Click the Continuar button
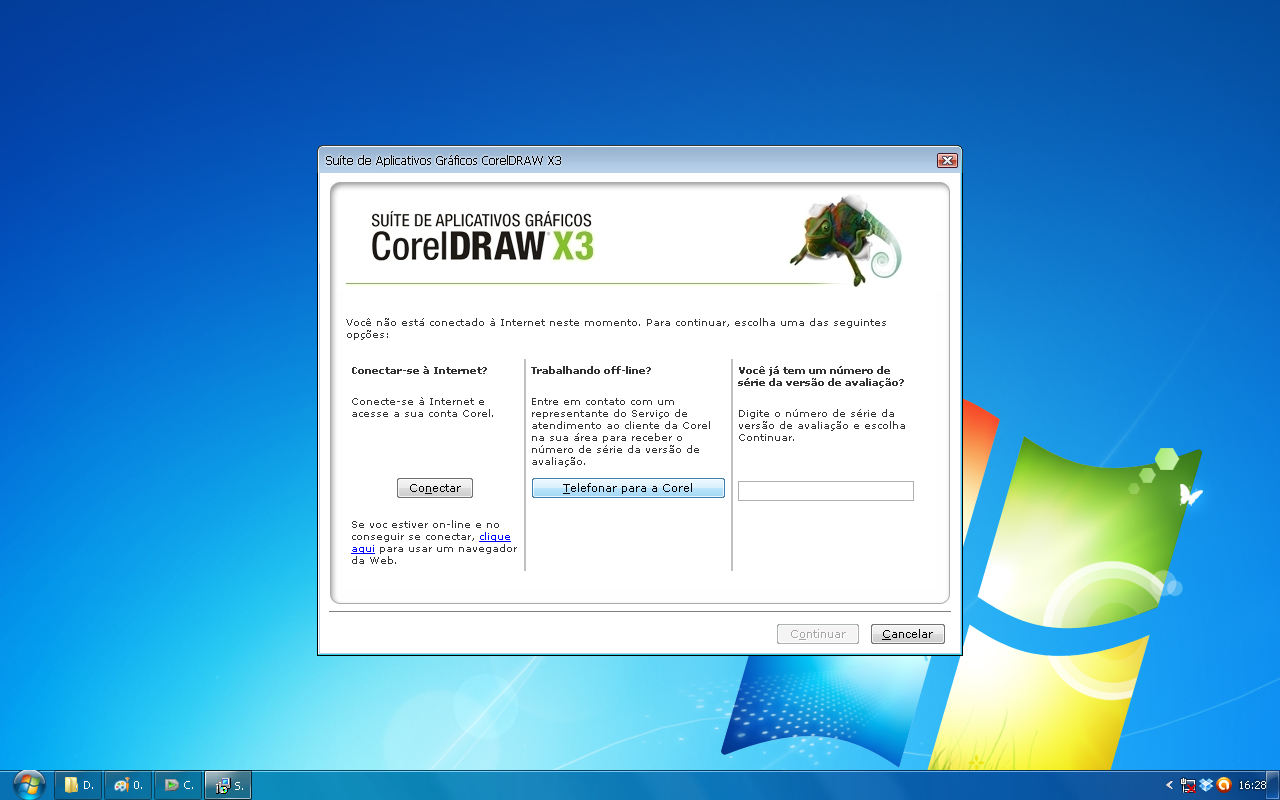Screen dimensions: 1280x800 (818, 634)
